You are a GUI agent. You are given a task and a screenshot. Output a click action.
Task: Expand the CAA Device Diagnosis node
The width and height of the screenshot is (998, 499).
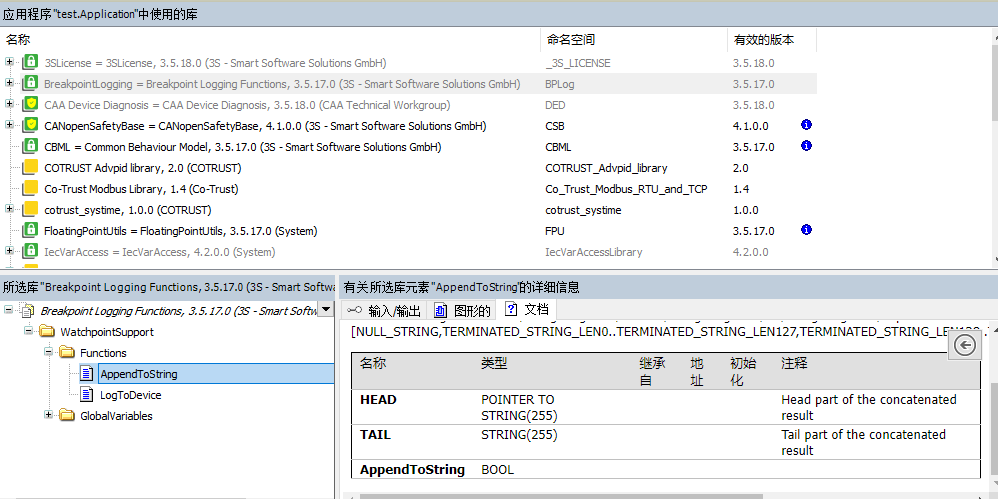point(9,104)
